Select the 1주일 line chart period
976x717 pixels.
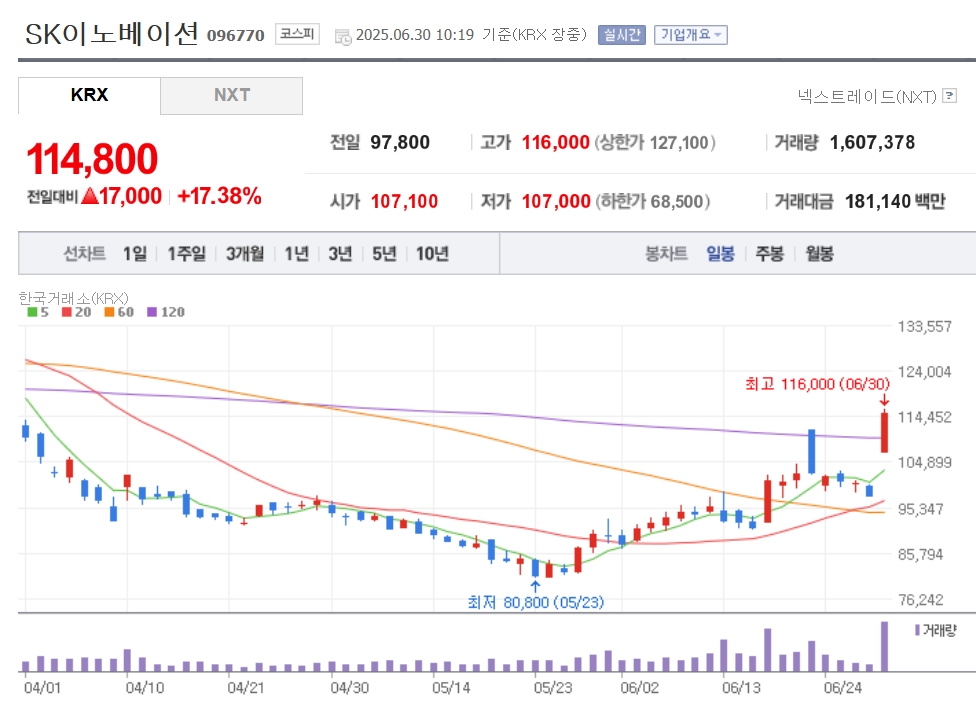(186, 253)
